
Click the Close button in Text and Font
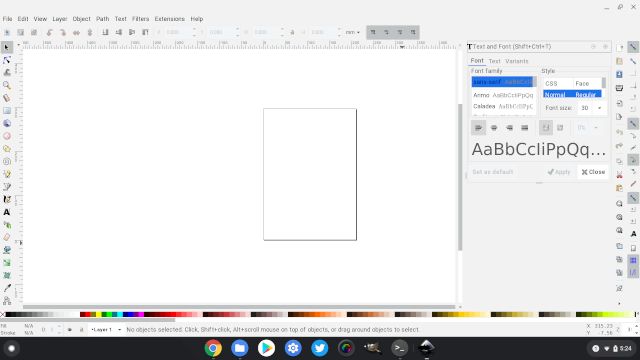pyautogui.click(x=593, y=172)
